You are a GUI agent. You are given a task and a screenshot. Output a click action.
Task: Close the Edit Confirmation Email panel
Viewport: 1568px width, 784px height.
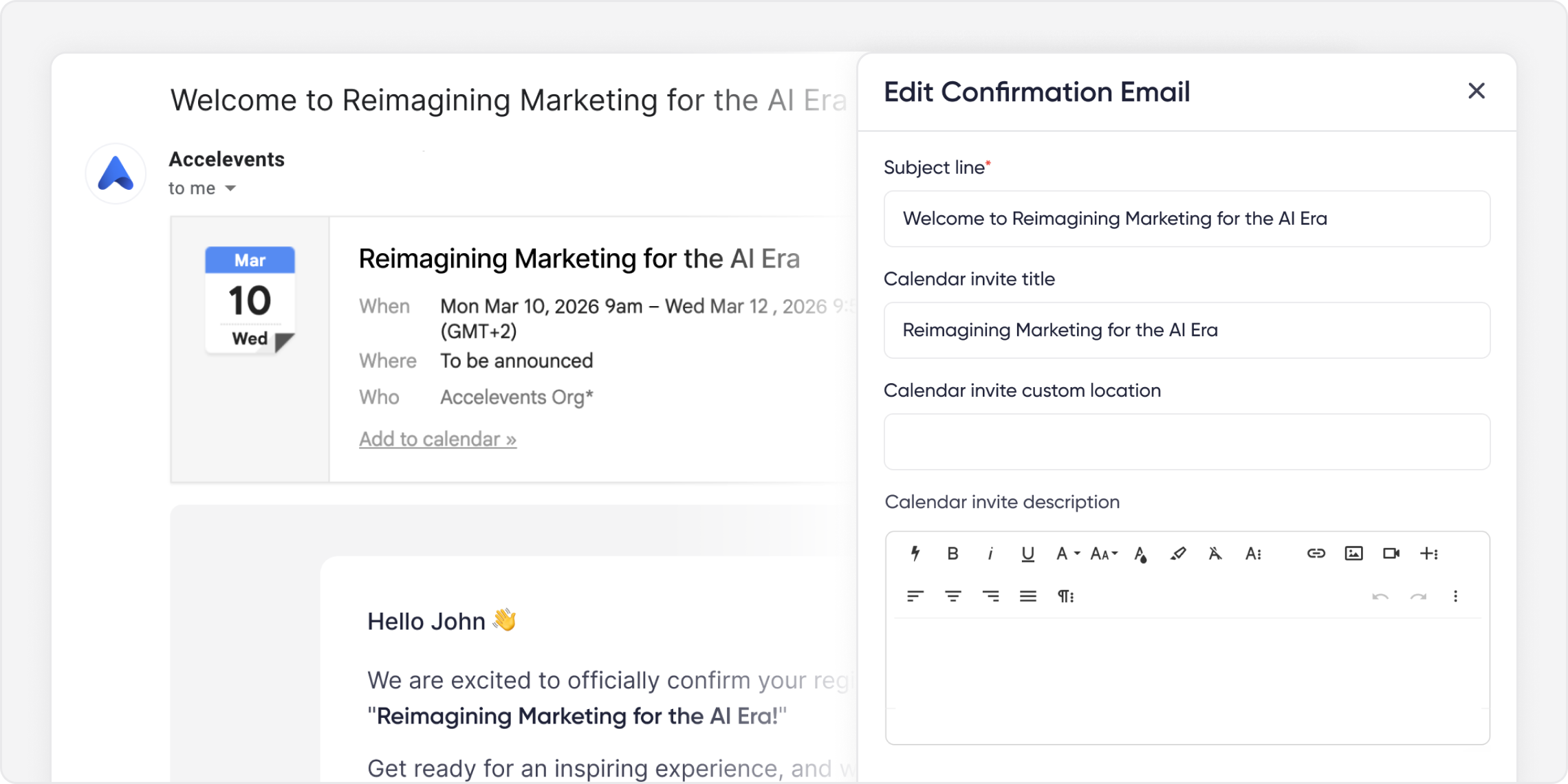[x=1477, y=91]
